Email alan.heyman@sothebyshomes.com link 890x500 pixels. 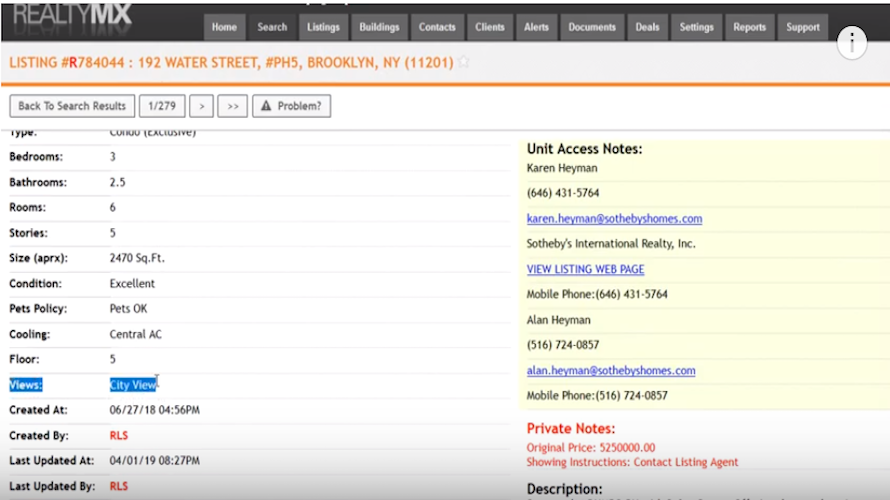(x=611, y=371)
